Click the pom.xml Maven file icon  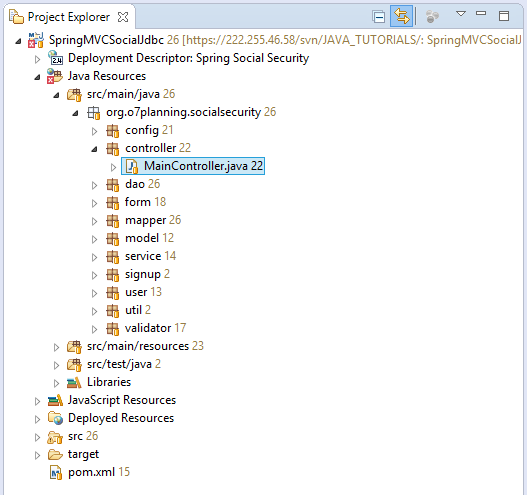click(x=56, y=472)
